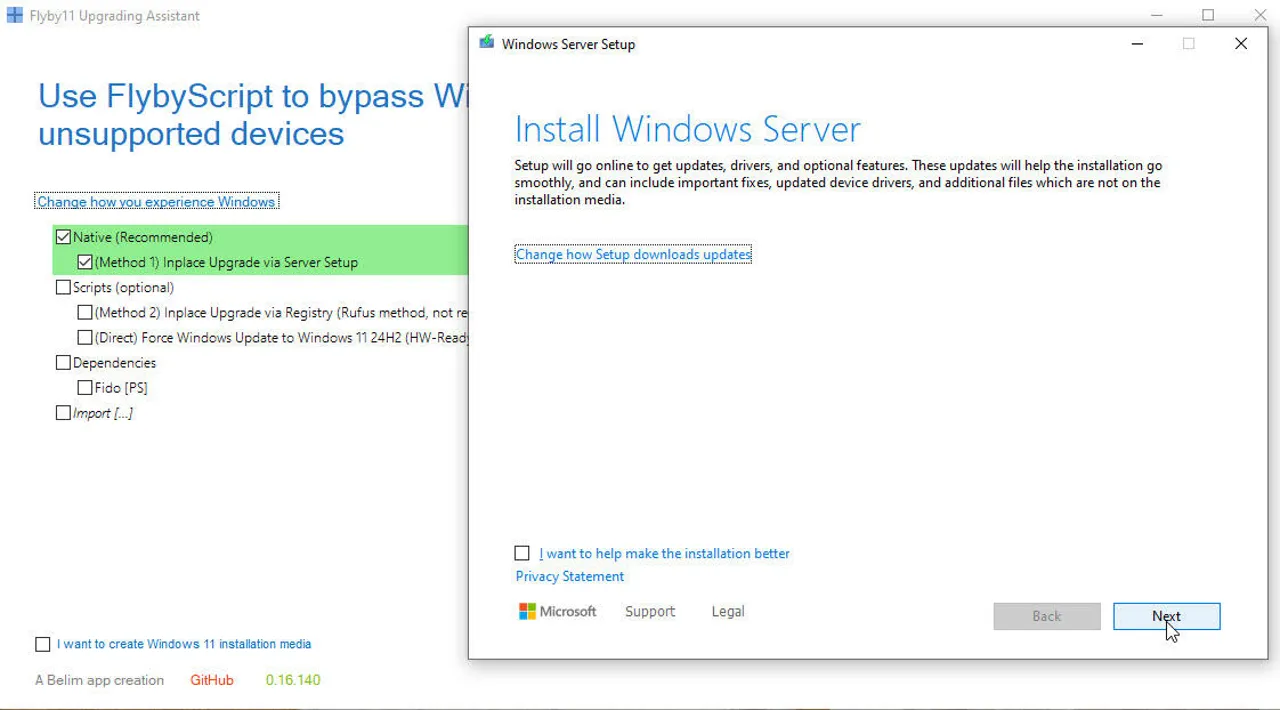Screen dimensions: 1280x710
Task: Minimize the Windows Server Setup window
Action: pyautogui.click(x=1137, y=44)
